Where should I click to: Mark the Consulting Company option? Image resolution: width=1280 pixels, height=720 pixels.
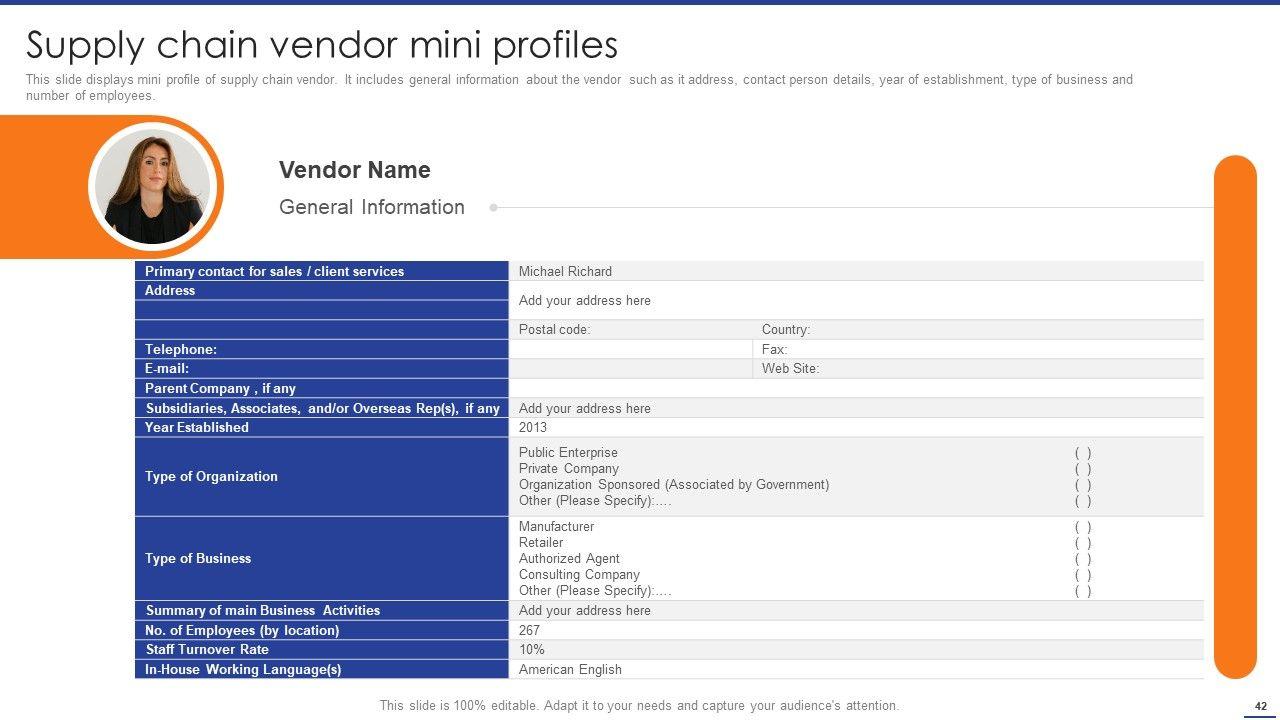point(1082,575)
